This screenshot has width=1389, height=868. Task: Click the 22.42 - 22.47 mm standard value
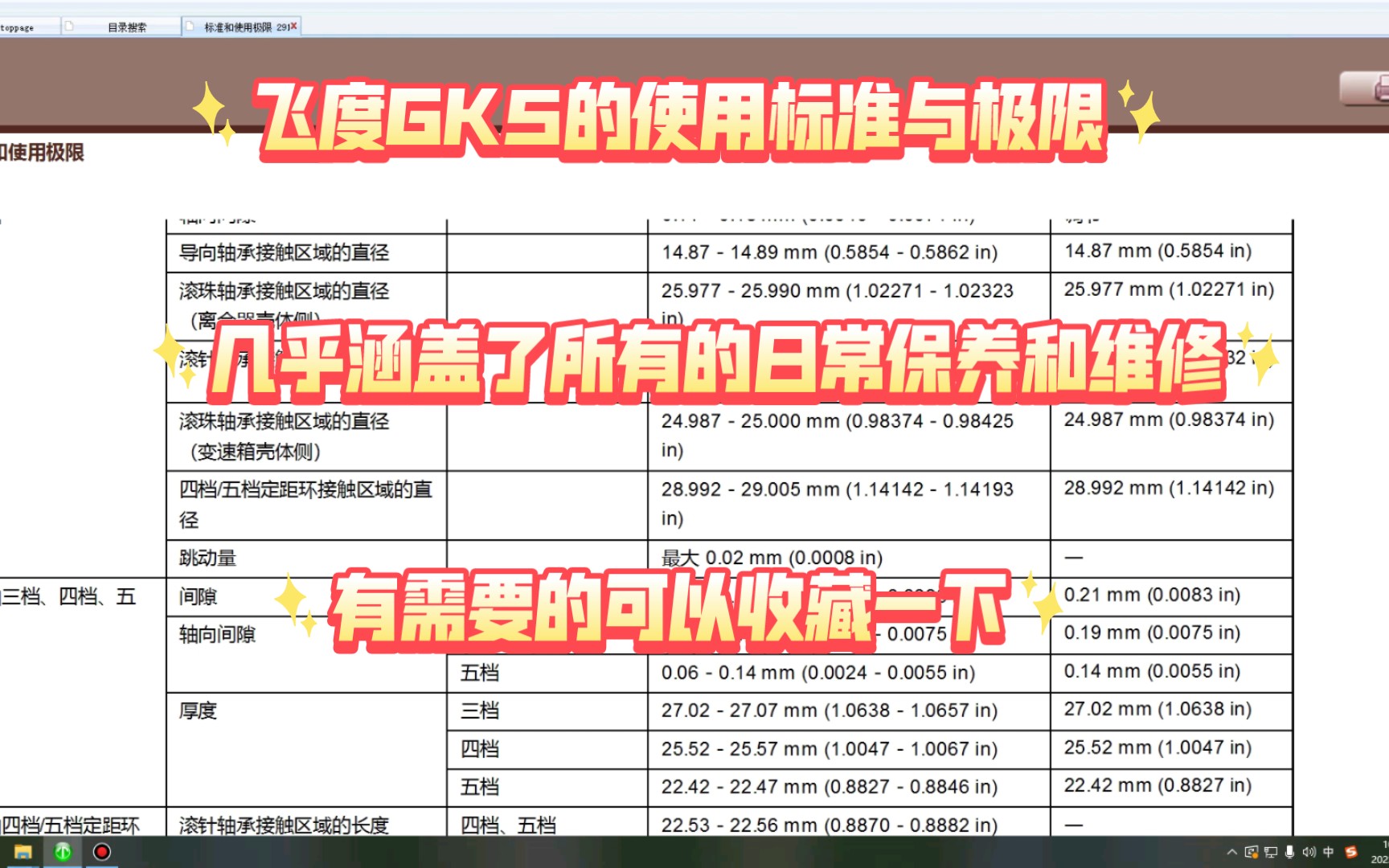(x=830, y=787)
